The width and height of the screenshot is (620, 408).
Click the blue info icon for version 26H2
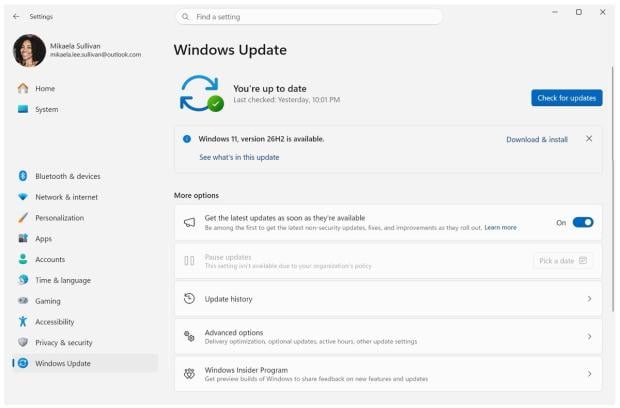pyautogui.click(x=187, y=139)
